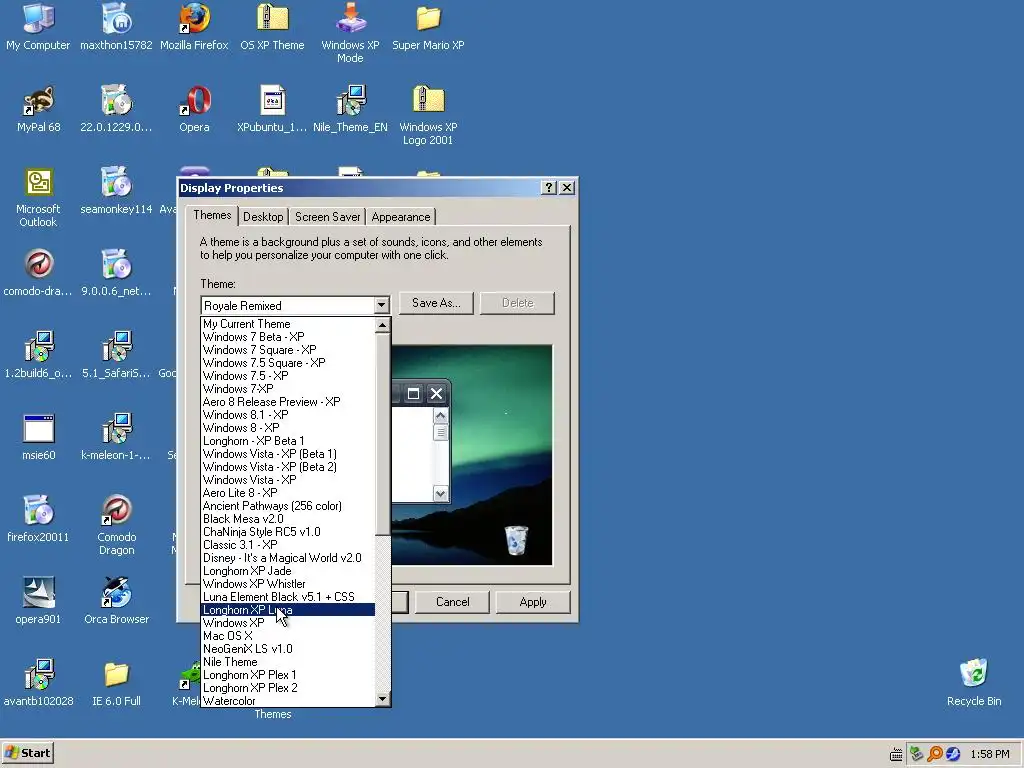Choose Longhorn XP Jade theme
This screenshot has width=1024, height=768.
(x=288, y=571)
